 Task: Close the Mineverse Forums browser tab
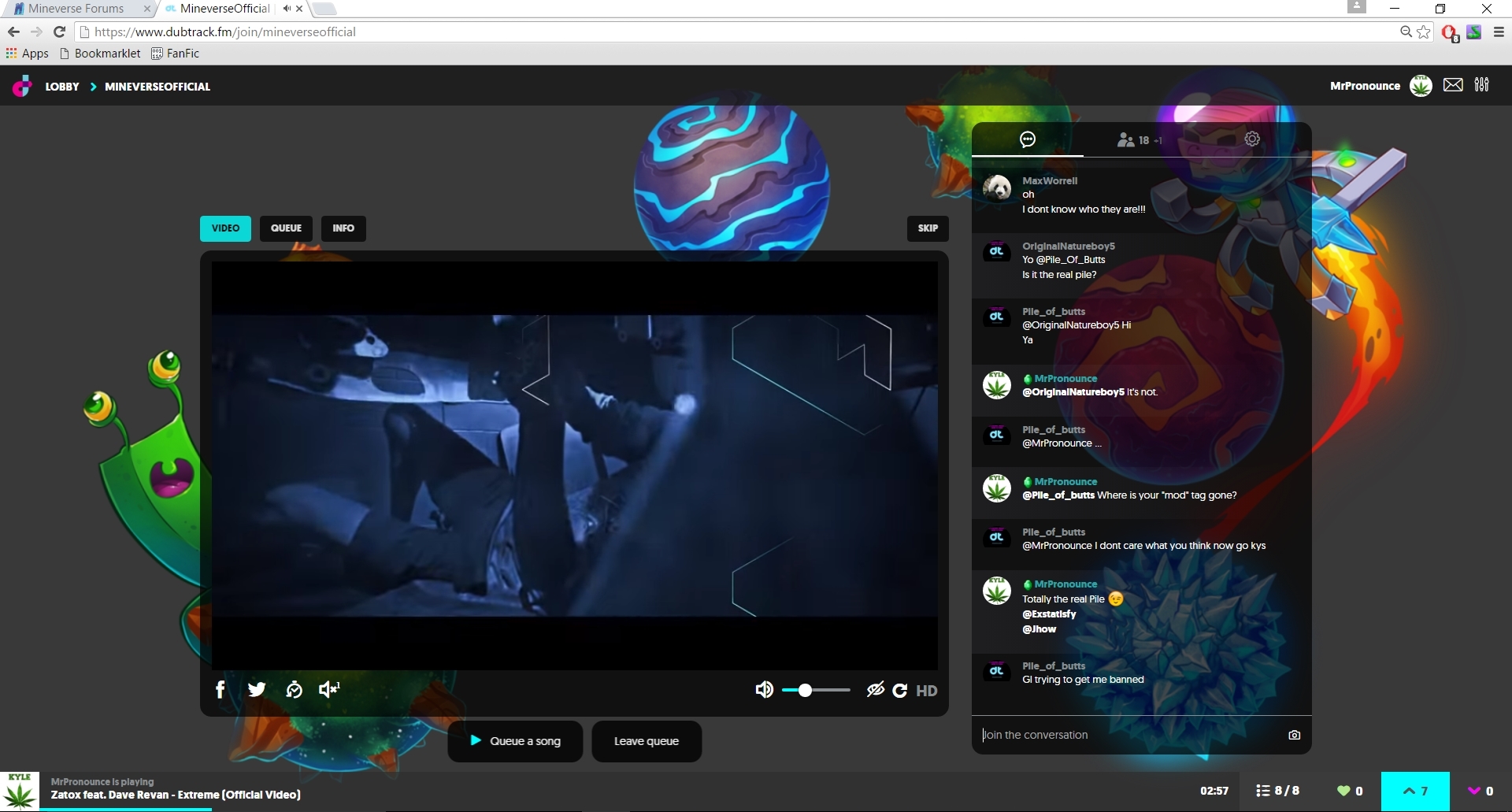pos(146,9)
